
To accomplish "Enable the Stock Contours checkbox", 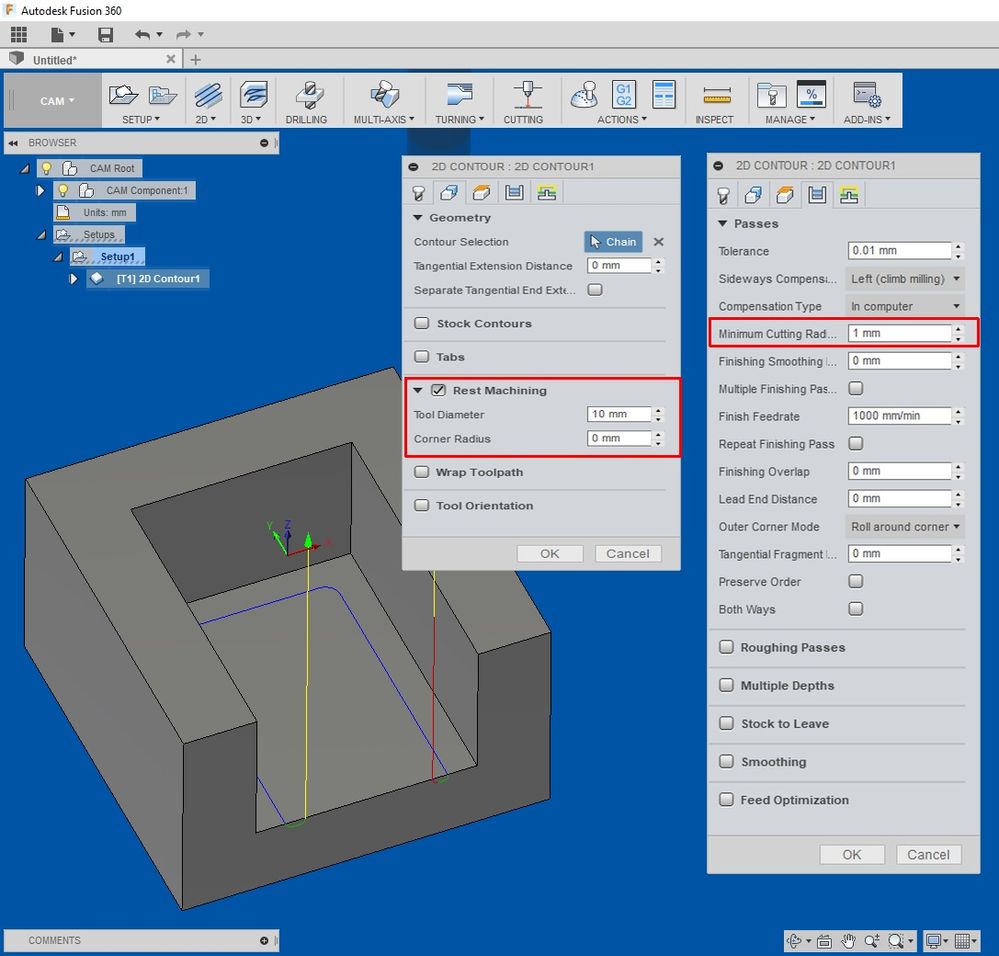I will click(x=422, y=323).
